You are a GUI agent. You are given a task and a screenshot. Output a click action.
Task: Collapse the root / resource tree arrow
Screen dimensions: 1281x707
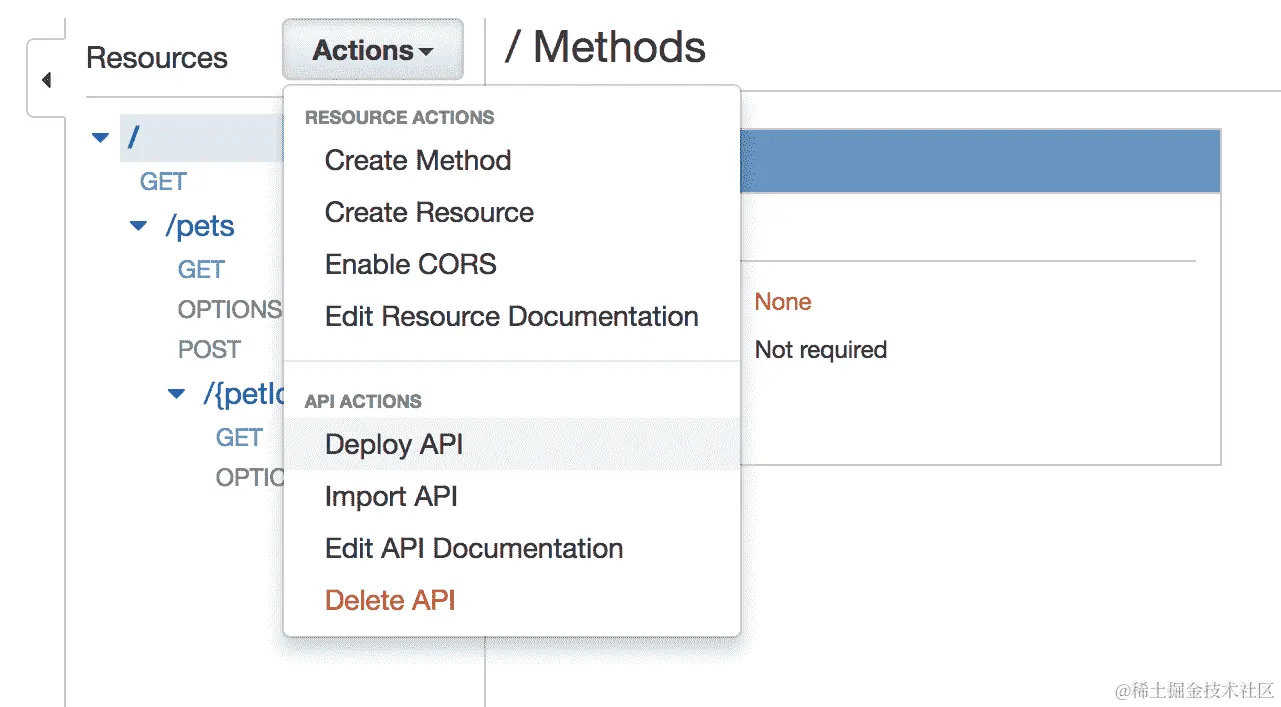coord(100,137)
